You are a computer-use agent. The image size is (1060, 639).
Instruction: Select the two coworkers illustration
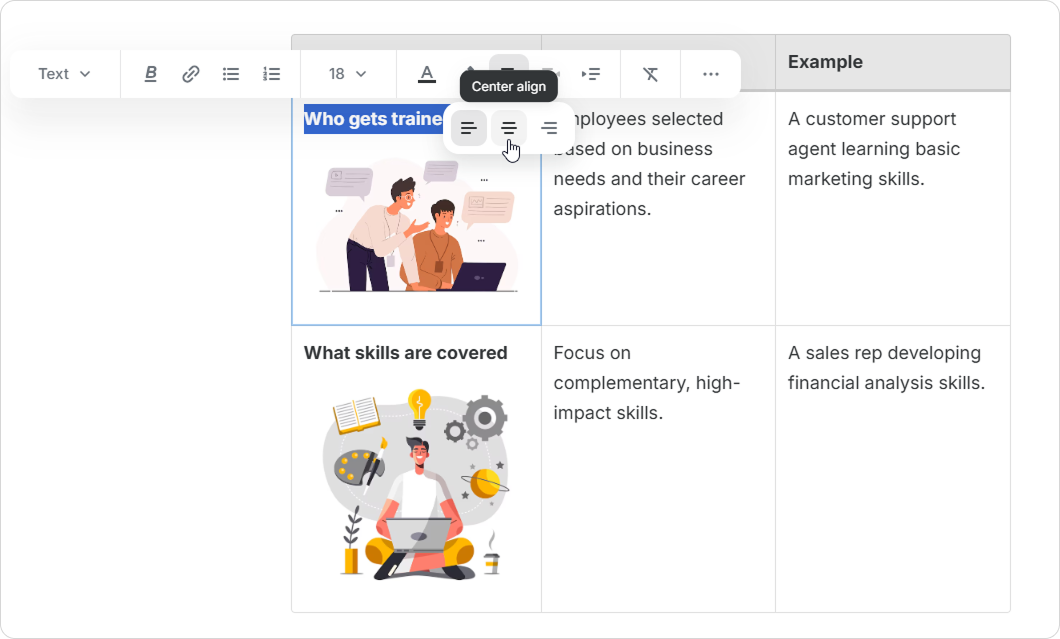(x=417, y=227)
